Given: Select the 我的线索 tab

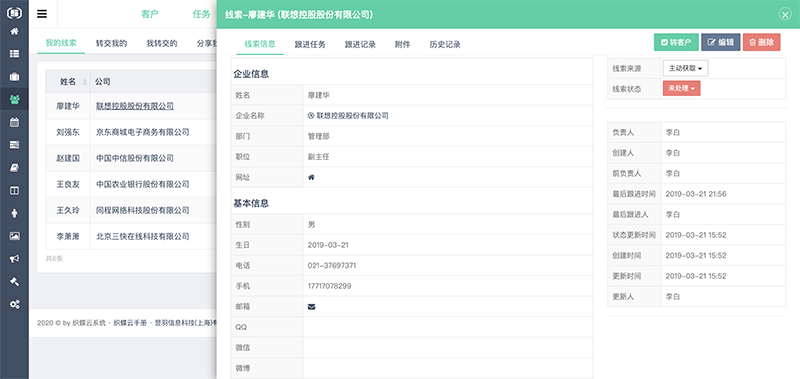Looking at the screenshot, I should 61,43.
